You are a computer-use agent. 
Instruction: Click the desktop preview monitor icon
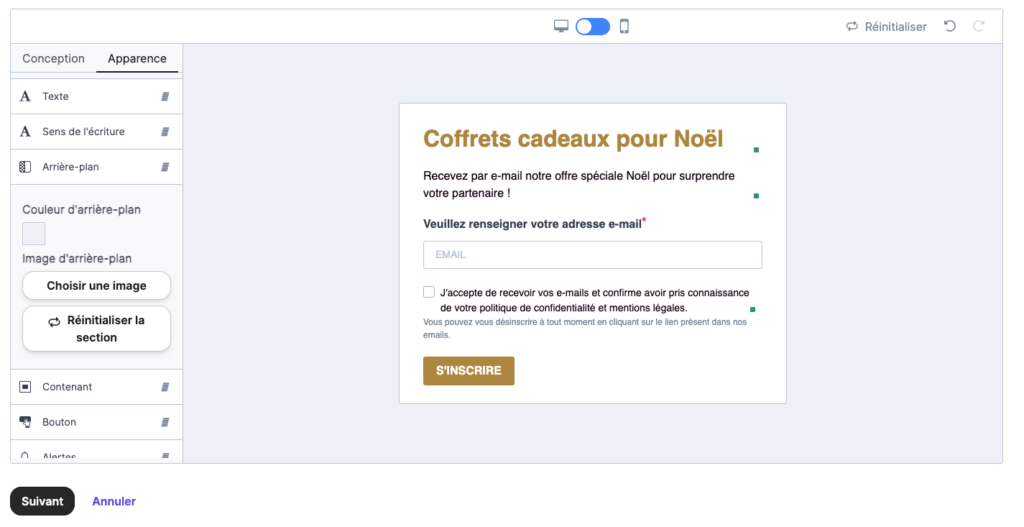561,26
